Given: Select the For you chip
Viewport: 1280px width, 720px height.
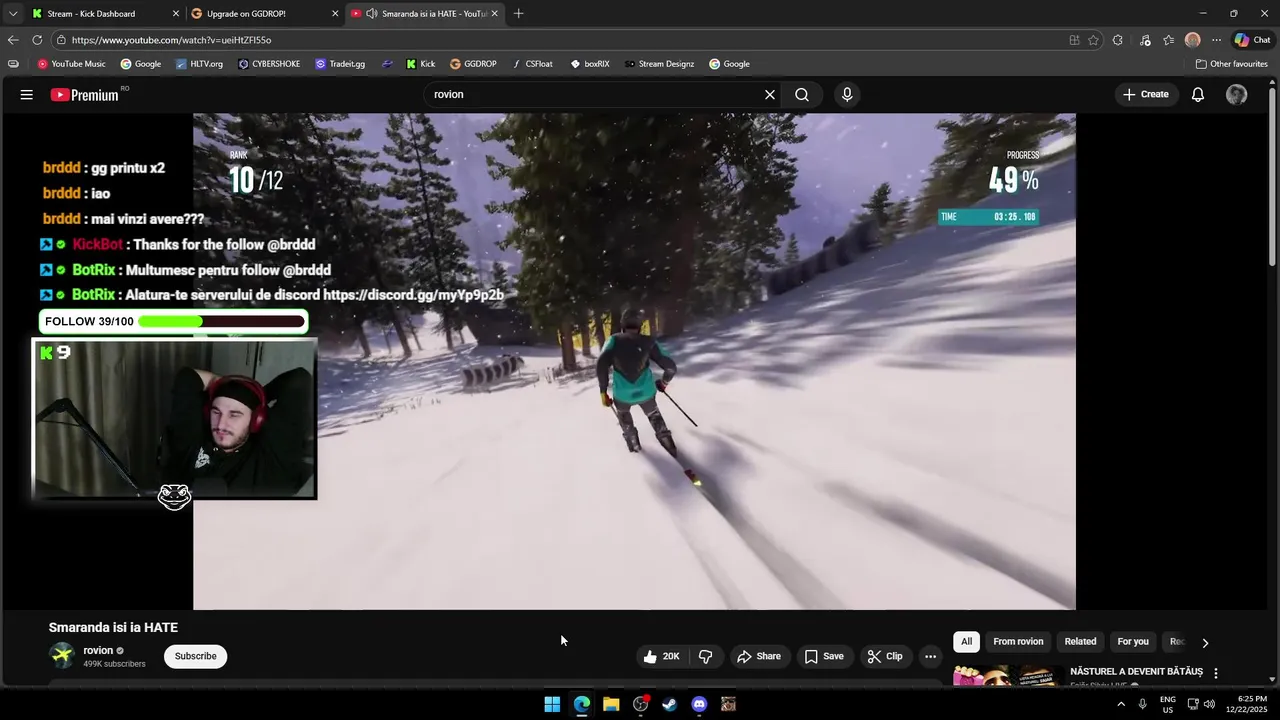Looking at the screenshot, I should 1133,642.
